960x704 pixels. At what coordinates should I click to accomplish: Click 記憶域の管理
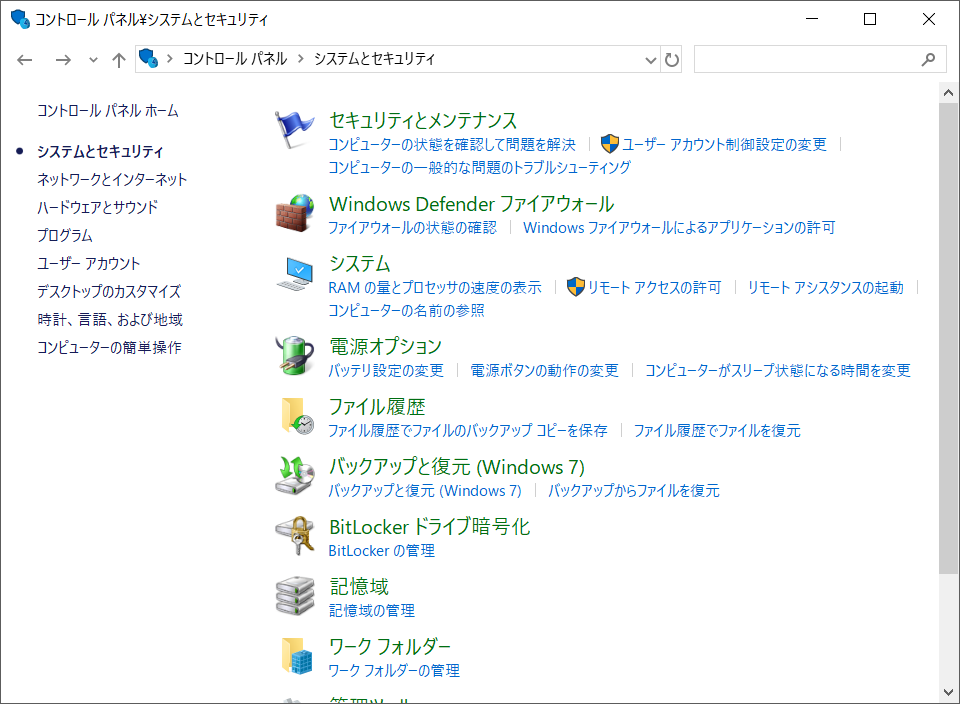pyautogui.click(x=372, y=610)
